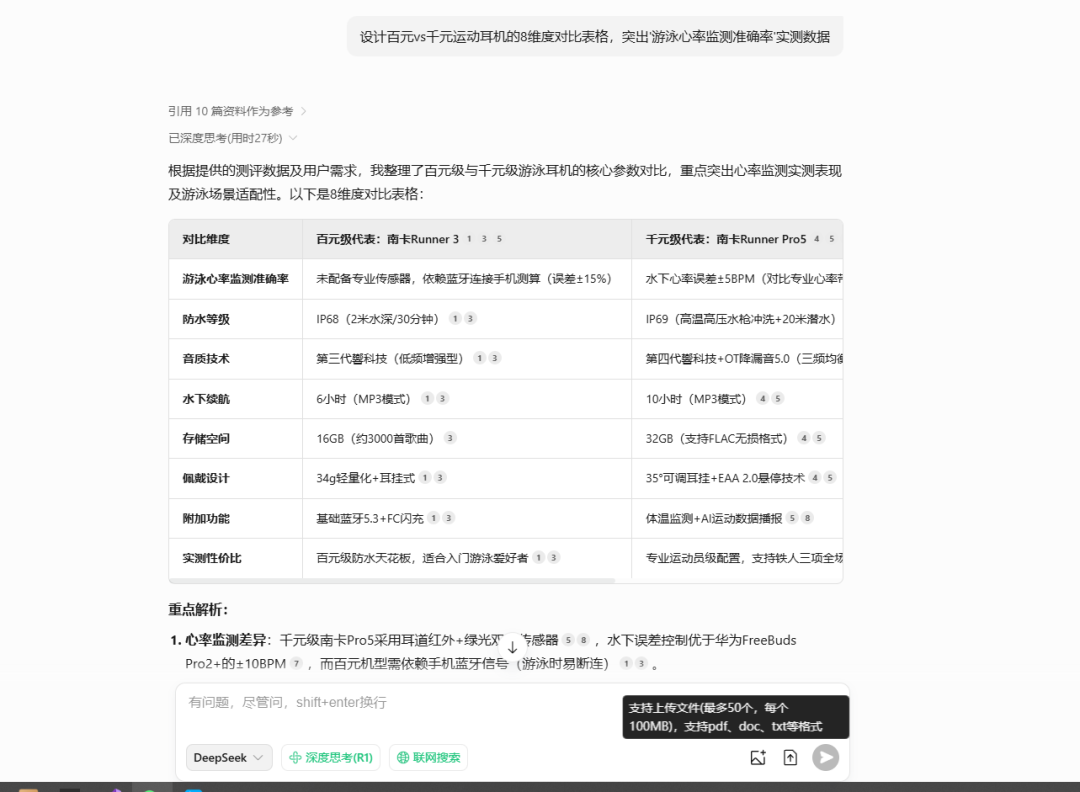Click citation 4 beside 10小时 (MP3模式)

coord(762,398)
